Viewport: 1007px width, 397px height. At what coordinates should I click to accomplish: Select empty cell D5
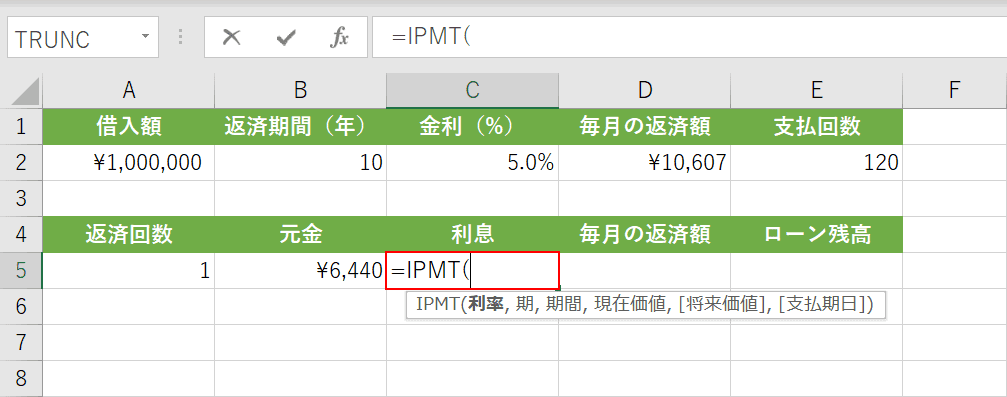(x=645, y=270)
